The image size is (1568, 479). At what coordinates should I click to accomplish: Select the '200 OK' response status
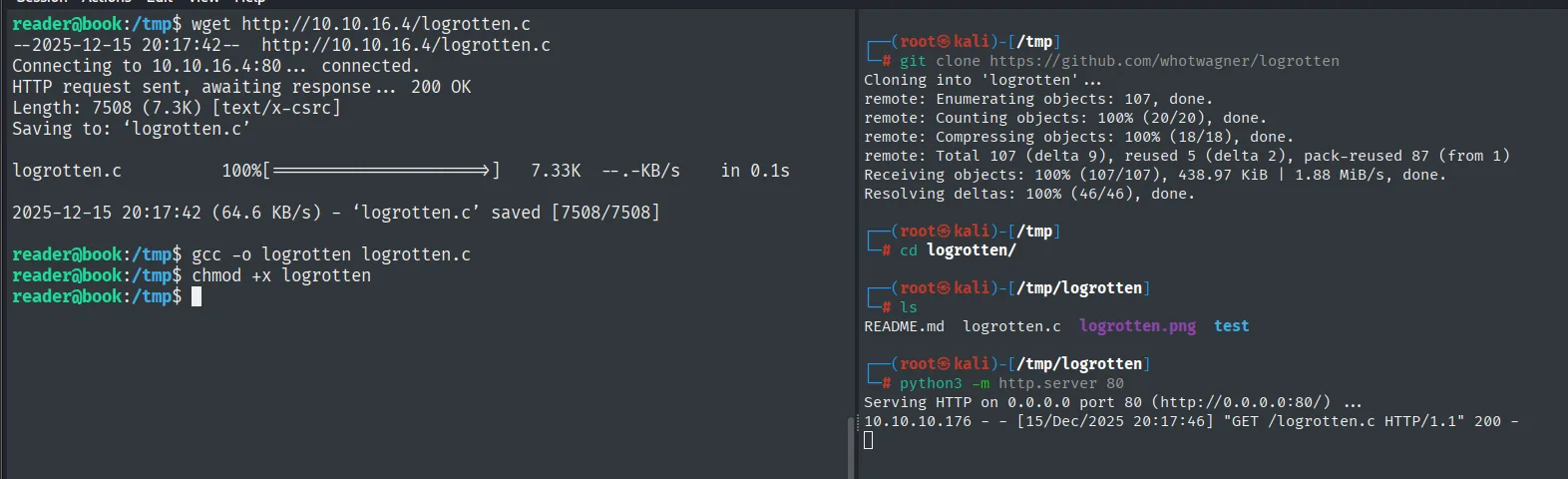point(441,87)
